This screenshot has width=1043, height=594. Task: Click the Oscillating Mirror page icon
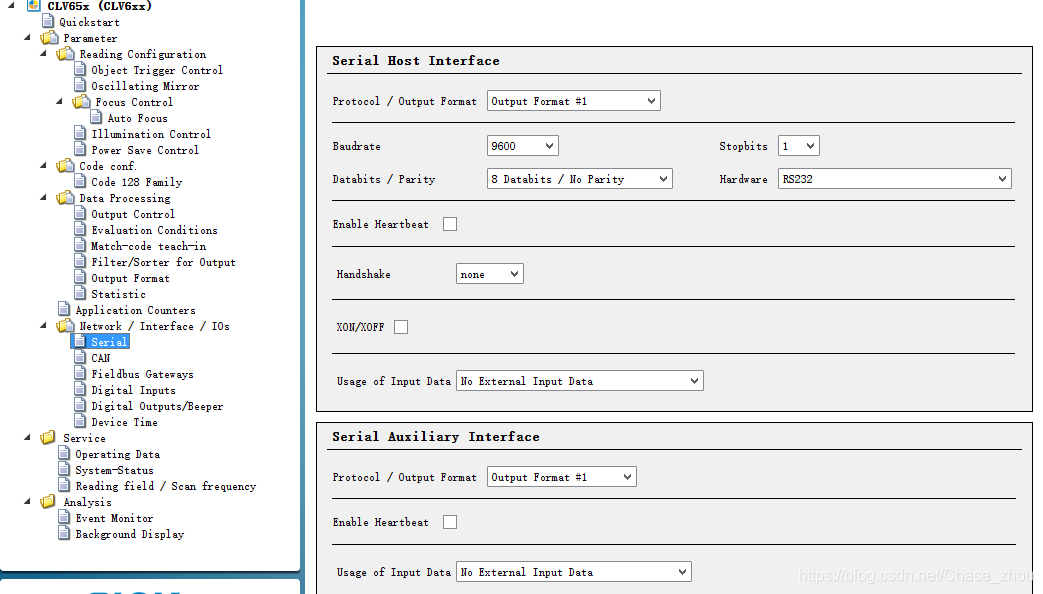[80, 85]
